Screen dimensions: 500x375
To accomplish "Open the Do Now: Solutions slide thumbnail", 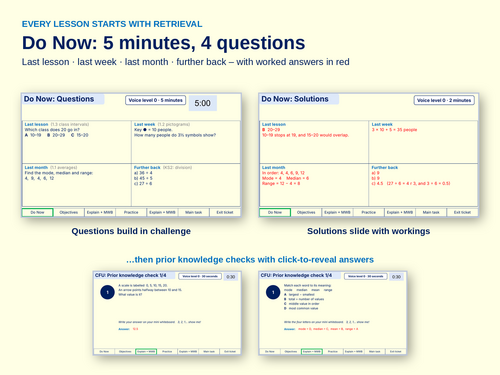I will pos(369,155).
